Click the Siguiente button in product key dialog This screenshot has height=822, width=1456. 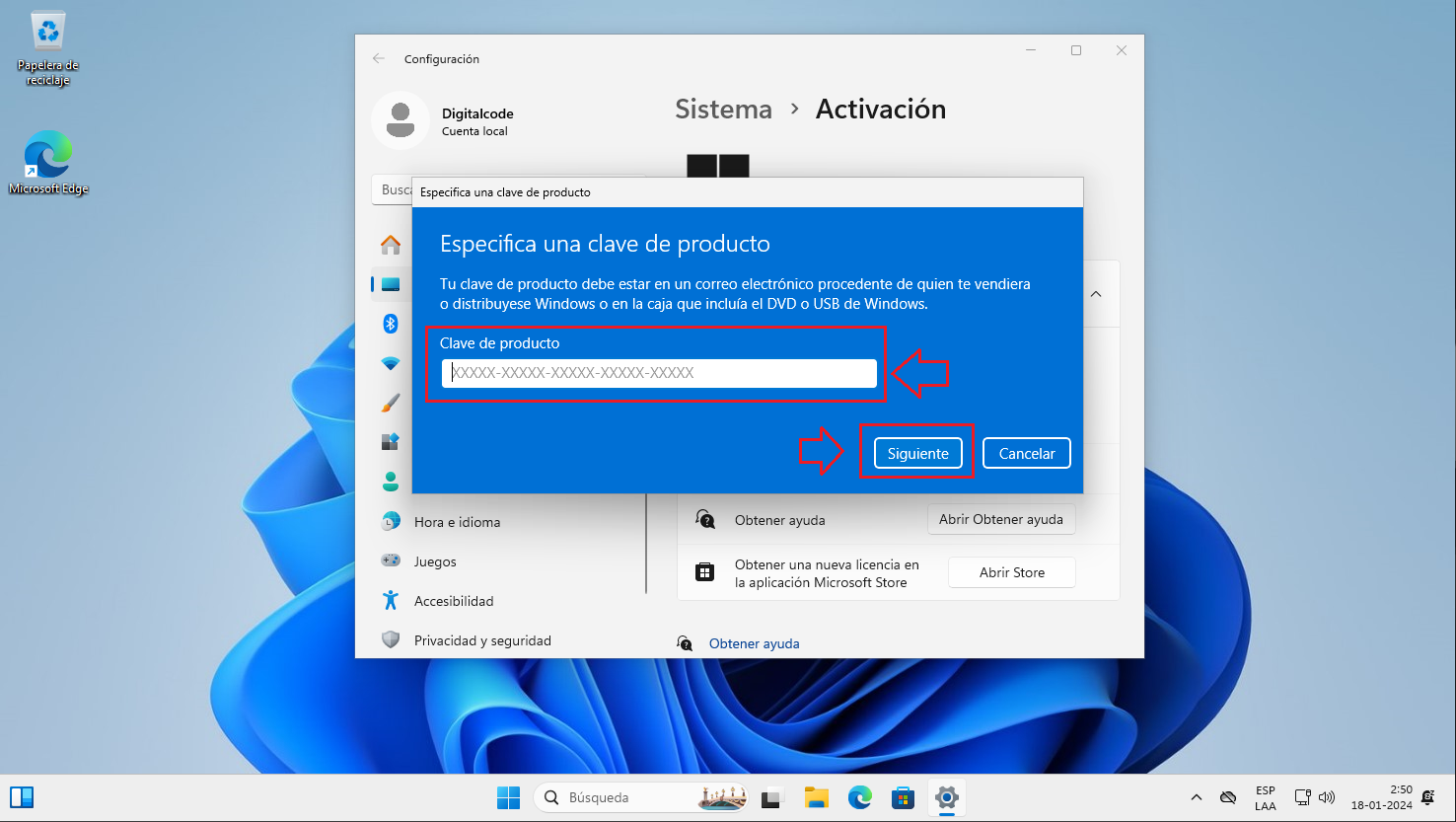tap(917, 453)
